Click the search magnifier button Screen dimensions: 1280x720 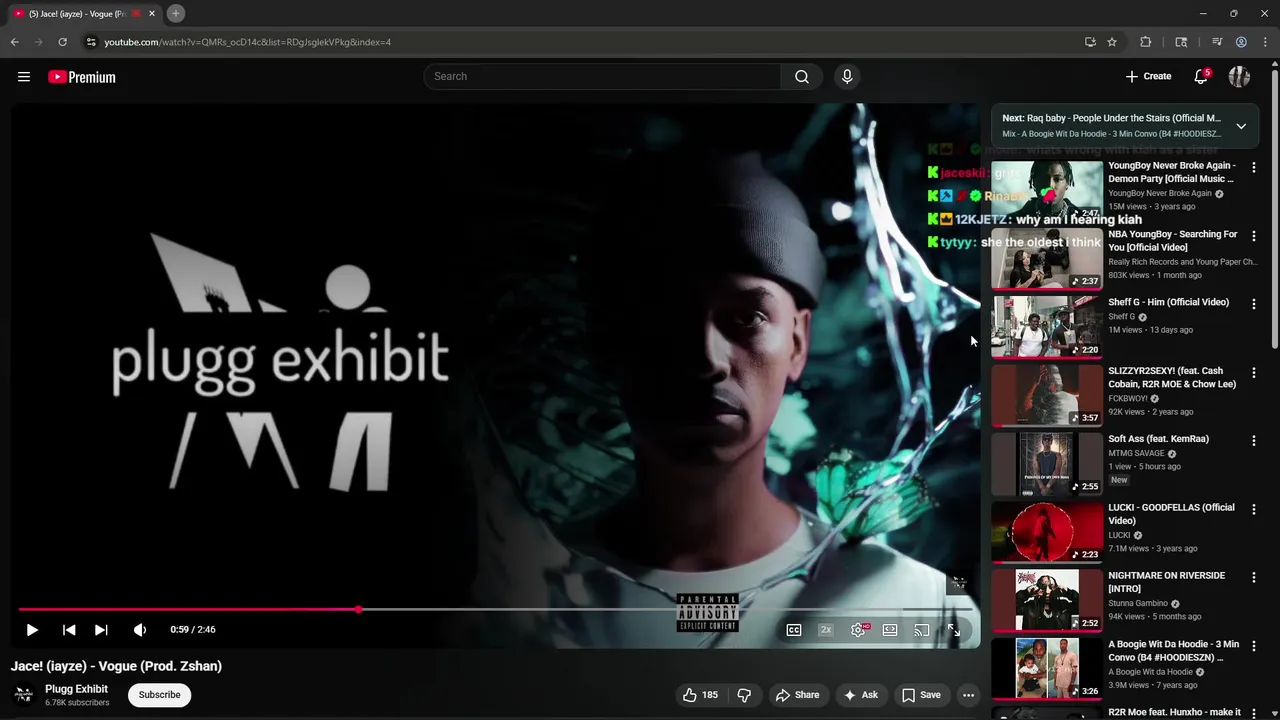click(802, 77)
